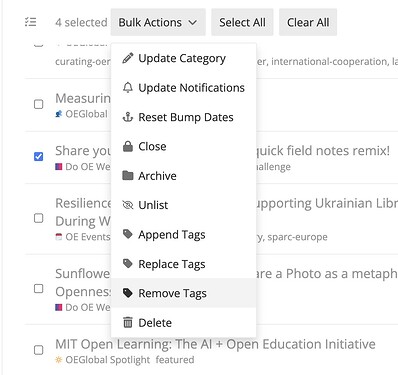This screenshot has width=398, height=375.
Task: Click the OE Events category label
Action: pos(88,237)
